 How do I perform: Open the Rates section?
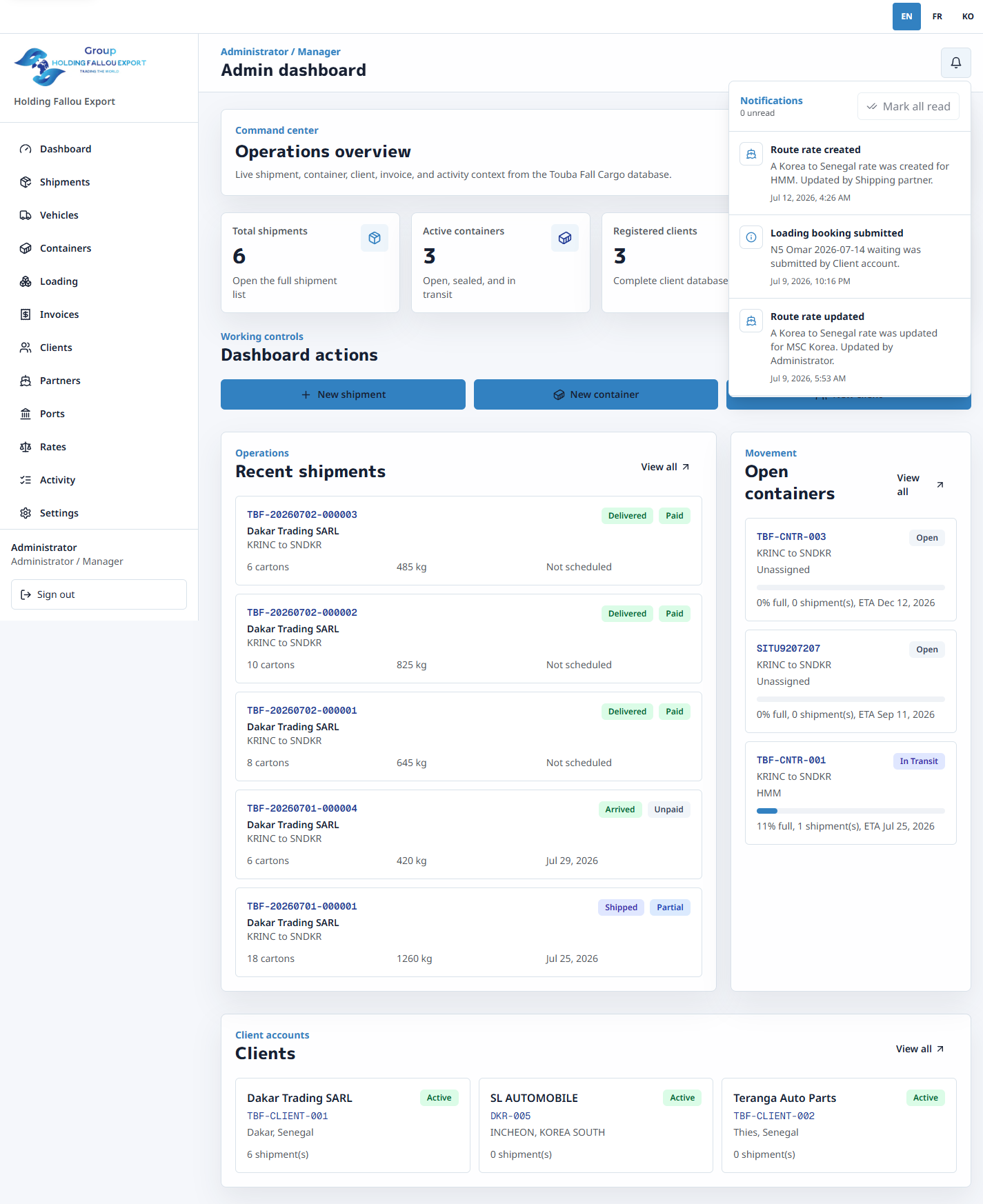point(99,447)
